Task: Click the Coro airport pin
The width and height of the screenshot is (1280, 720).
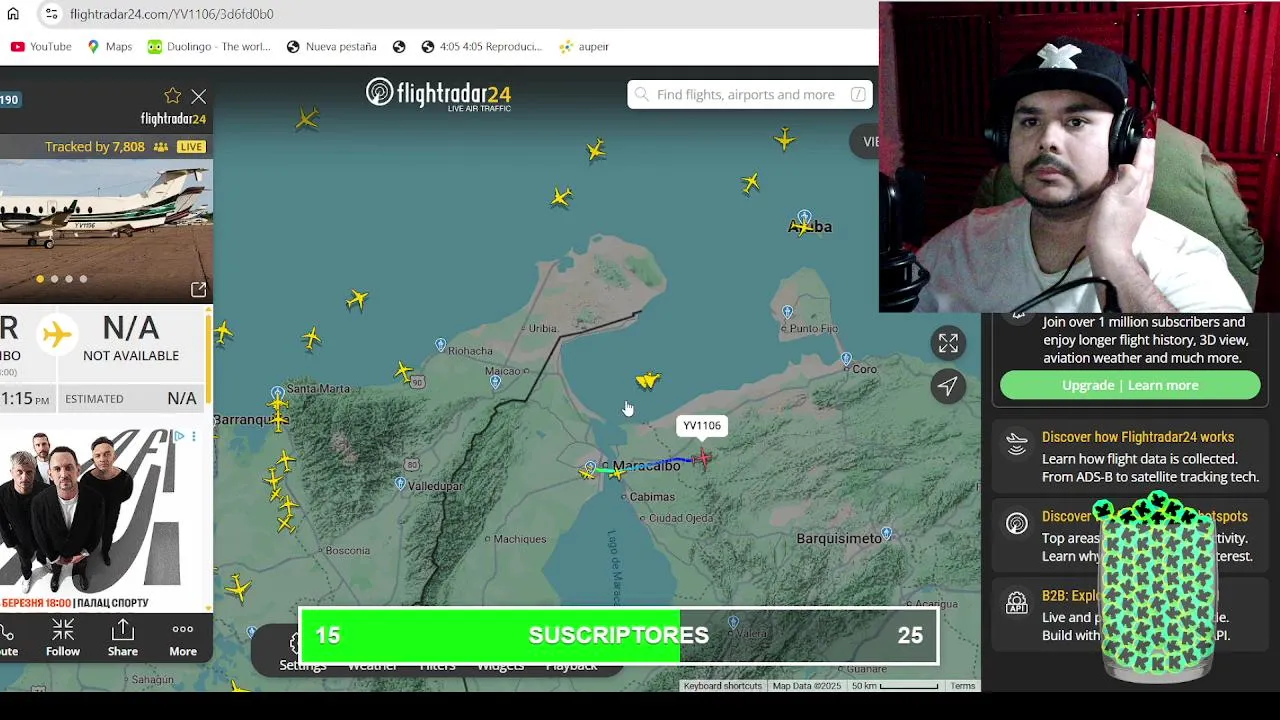Action: (846, 358)
